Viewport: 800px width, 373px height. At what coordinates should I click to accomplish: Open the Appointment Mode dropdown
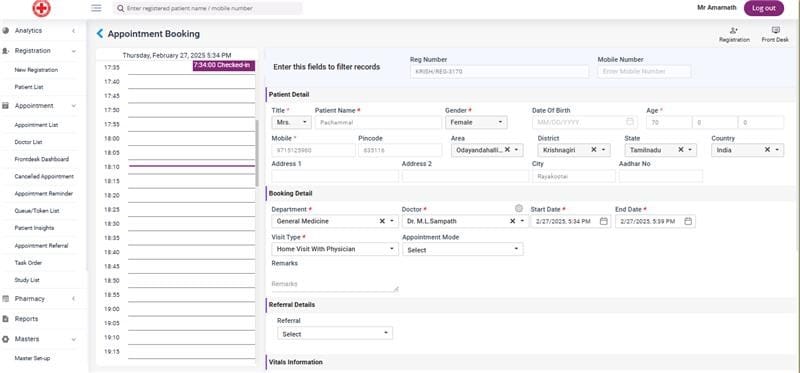(462, 250)
